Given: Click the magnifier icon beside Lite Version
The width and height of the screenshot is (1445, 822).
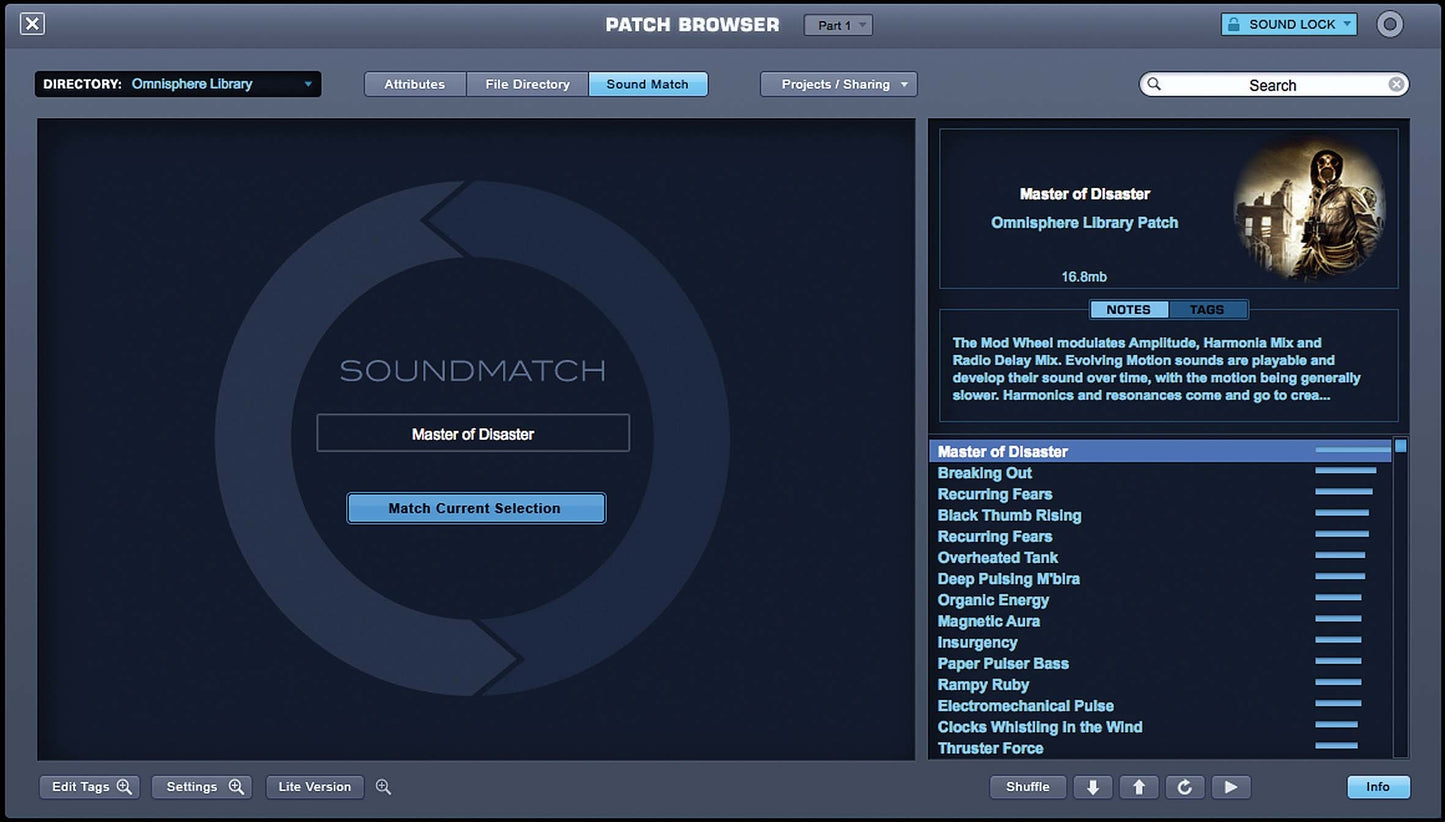Looking at the screenshot, I should (x=383, y=787).
